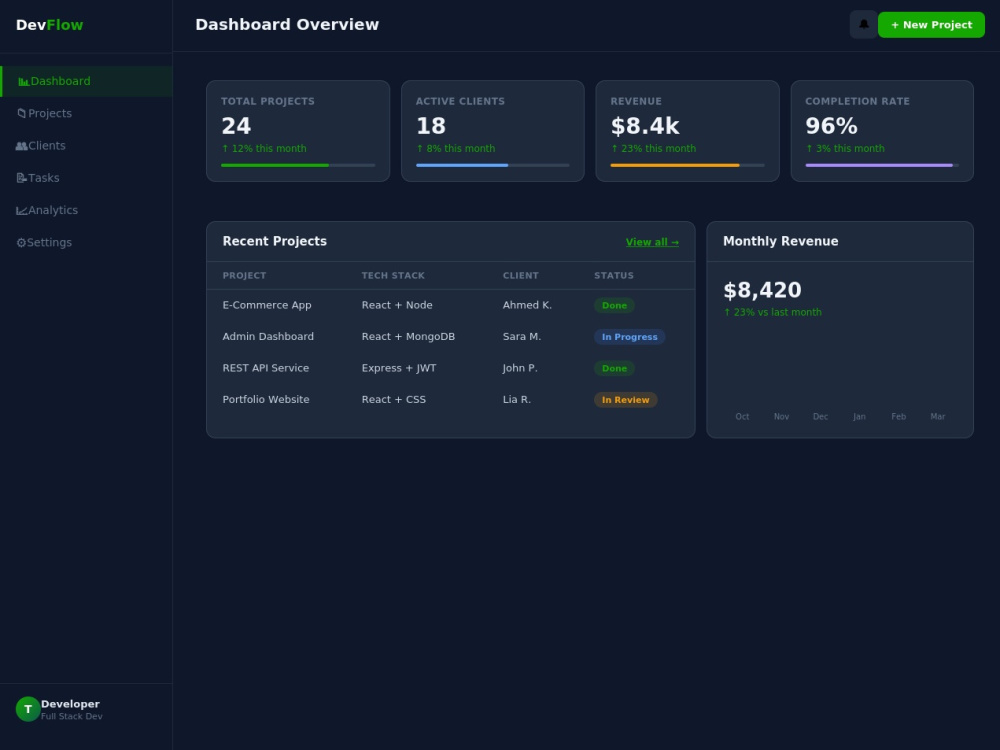Click the CLIENT column header
Viewport: 1000px width, 750px height.
click(520, 276)
